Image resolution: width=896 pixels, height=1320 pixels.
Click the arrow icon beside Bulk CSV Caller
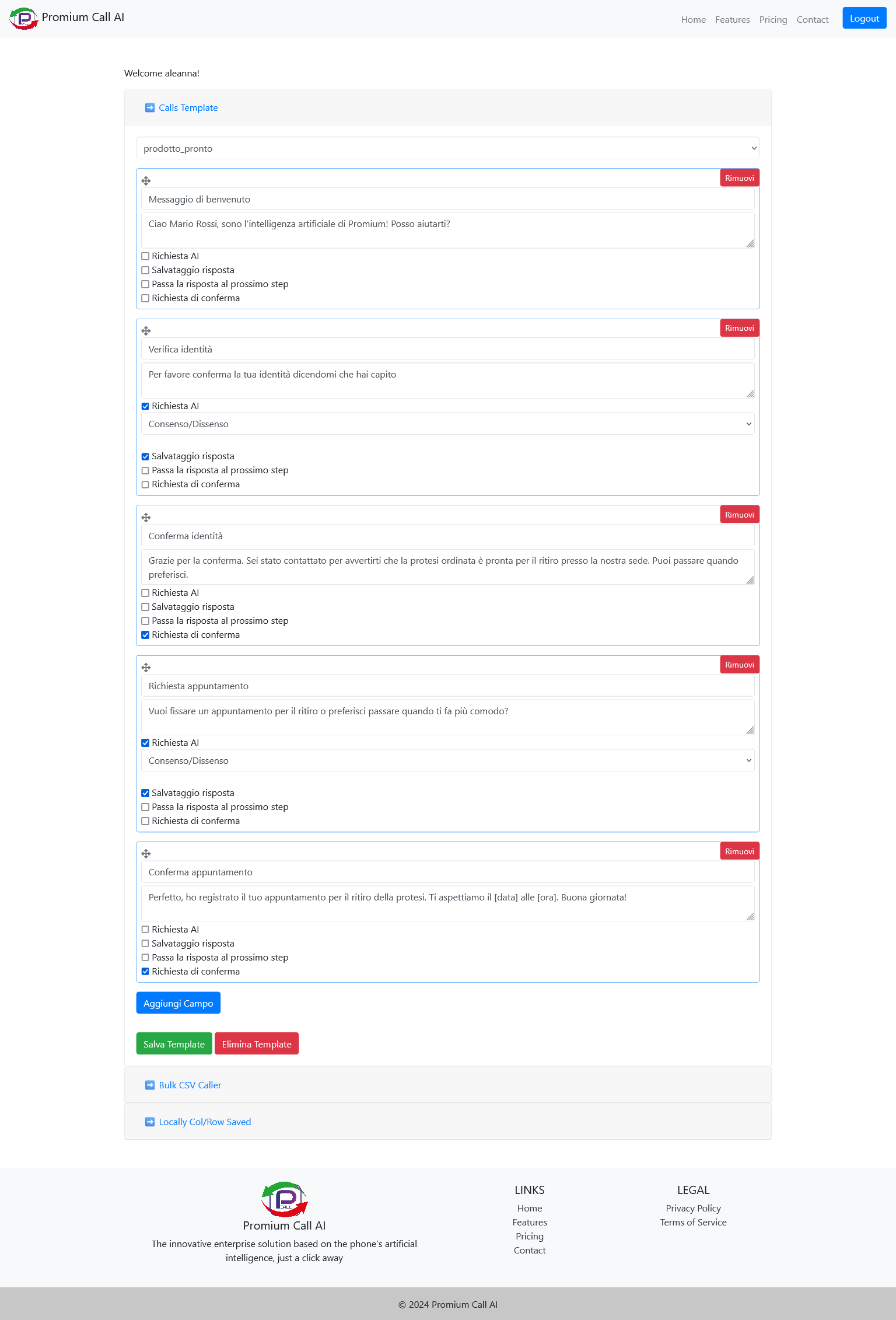tap(150, 1085)
